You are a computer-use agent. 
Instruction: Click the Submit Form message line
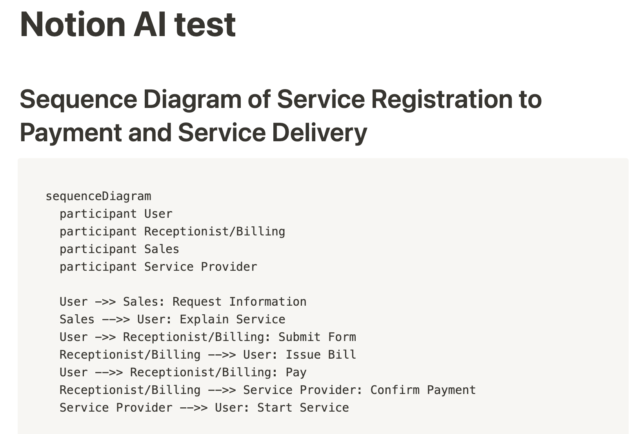coord(208,337)
